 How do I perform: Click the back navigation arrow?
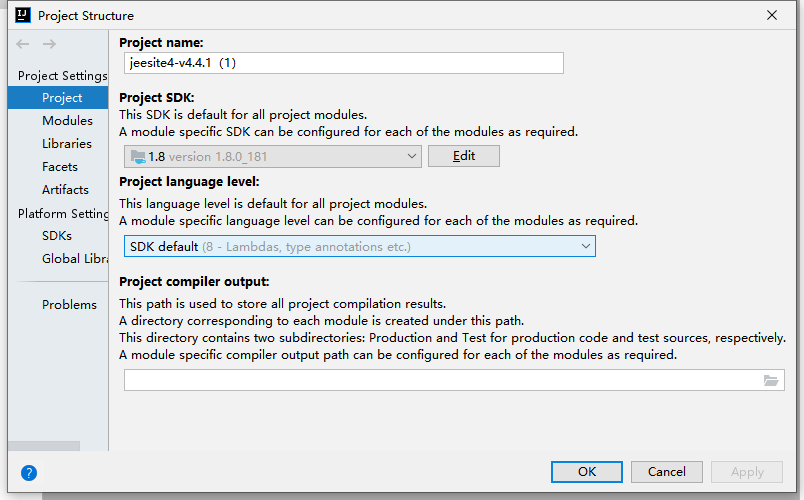[24, 44]
